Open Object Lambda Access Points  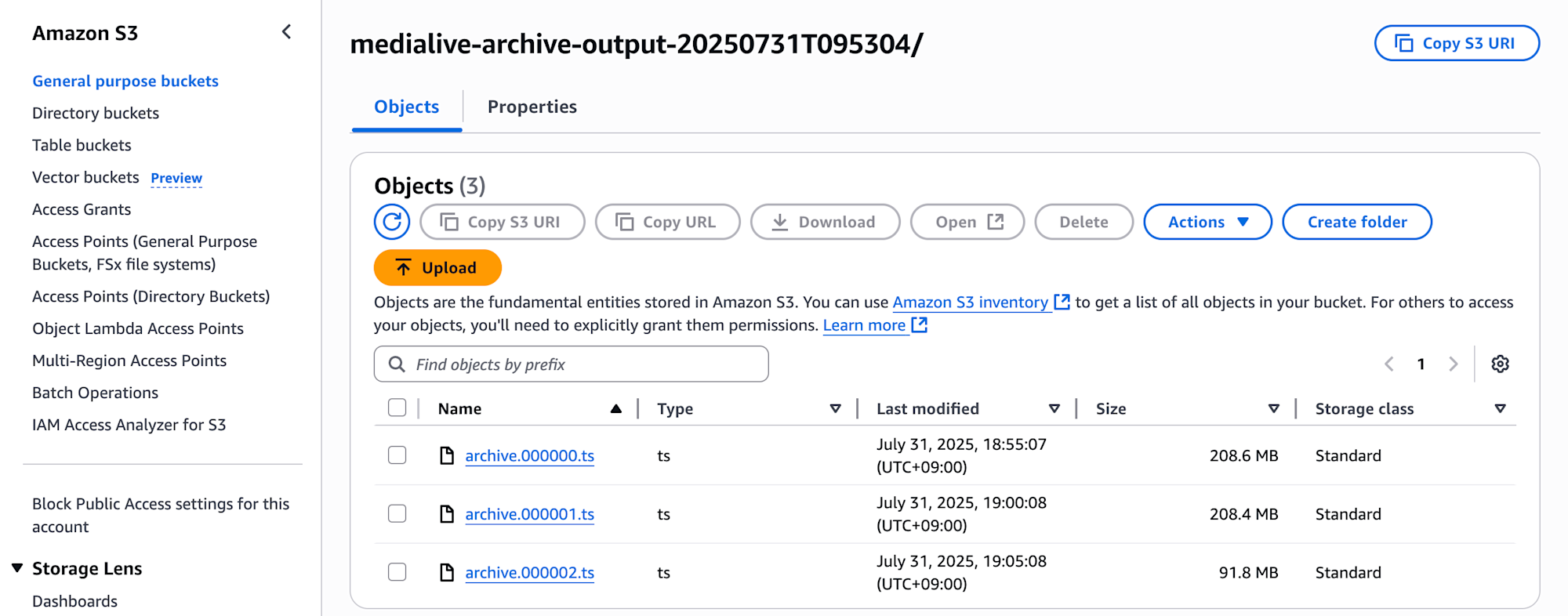(x=138, y=328)
